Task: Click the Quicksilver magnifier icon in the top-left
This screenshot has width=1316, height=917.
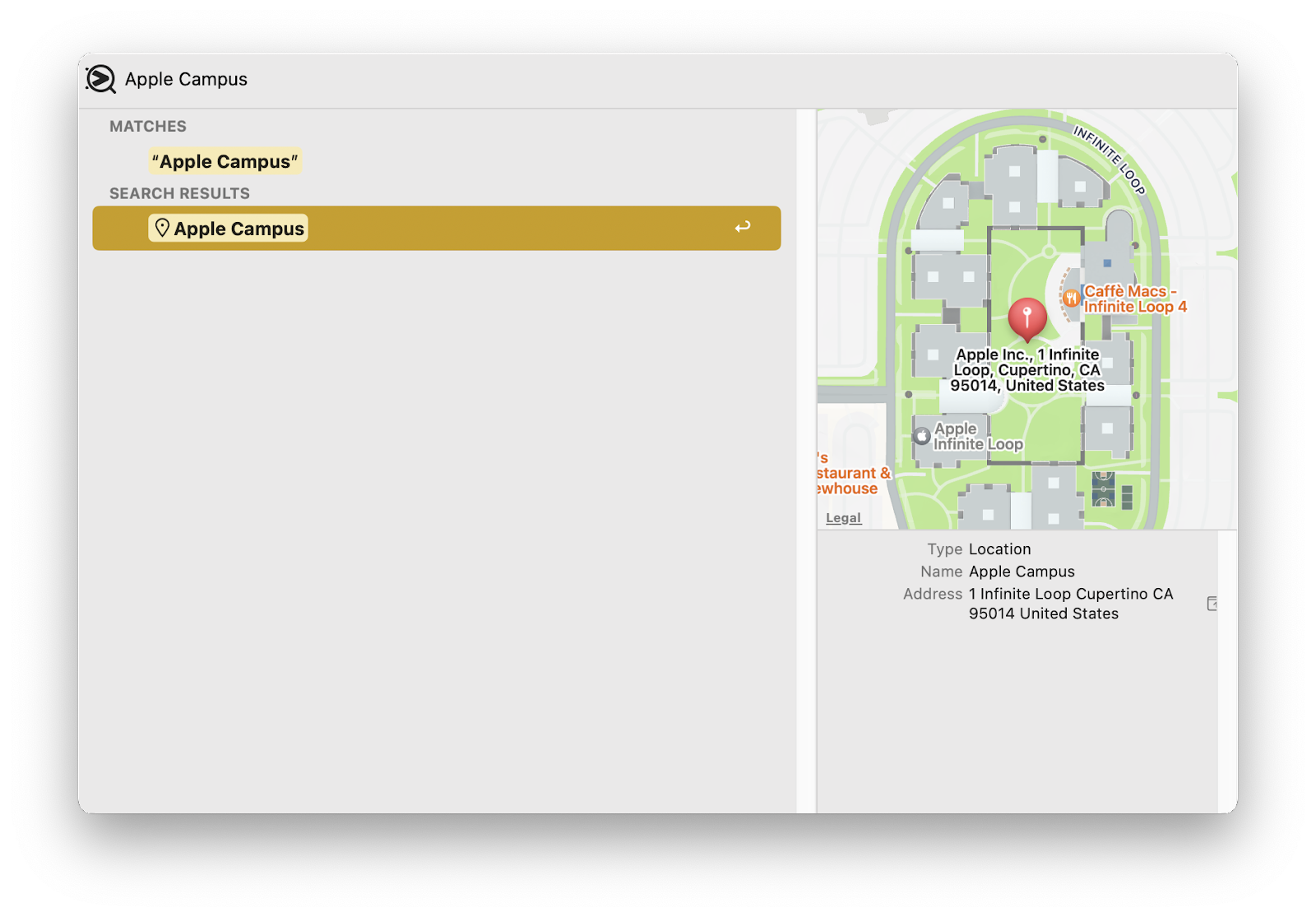Action: [100, 79]
